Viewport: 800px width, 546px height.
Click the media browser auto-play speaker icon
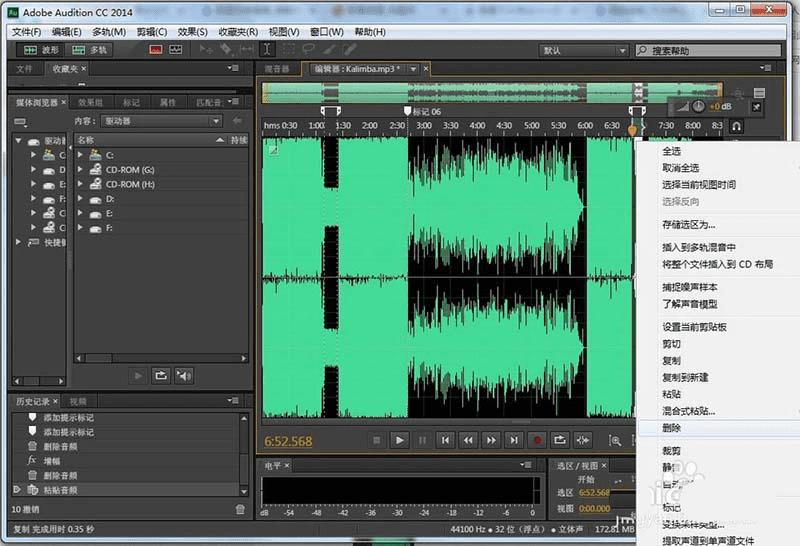184,375
